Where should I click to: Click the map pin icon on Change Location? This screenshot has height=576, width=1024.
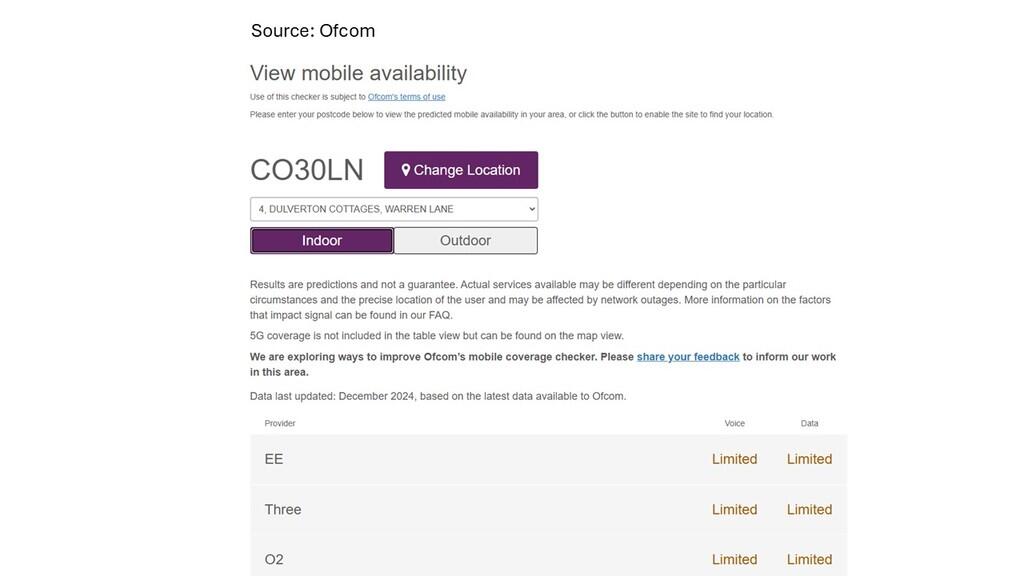point(406,170)
